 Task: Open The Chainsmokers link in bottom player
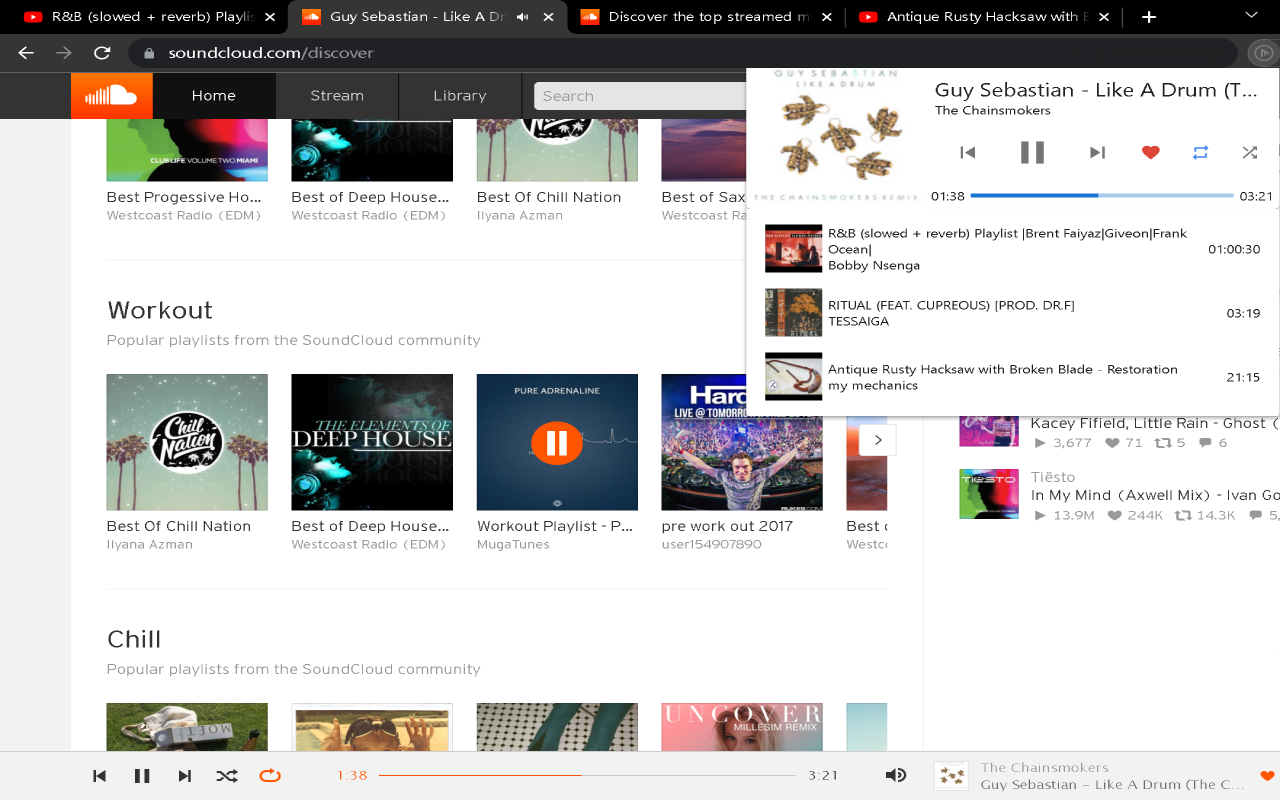(1045, 768)
